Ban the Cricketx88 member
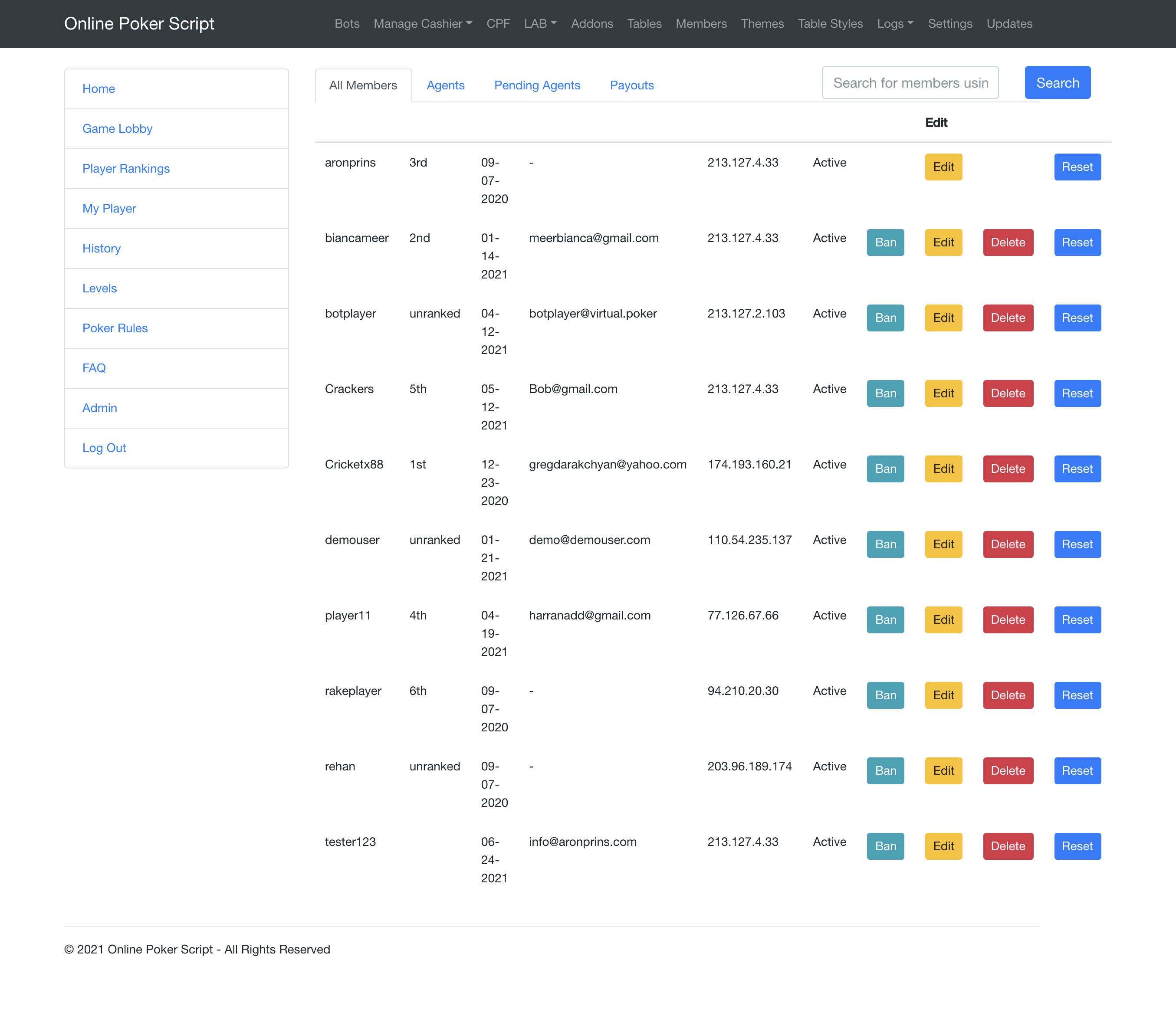1176x1009 pixels. pyautogui.click(x=885, y=469)
